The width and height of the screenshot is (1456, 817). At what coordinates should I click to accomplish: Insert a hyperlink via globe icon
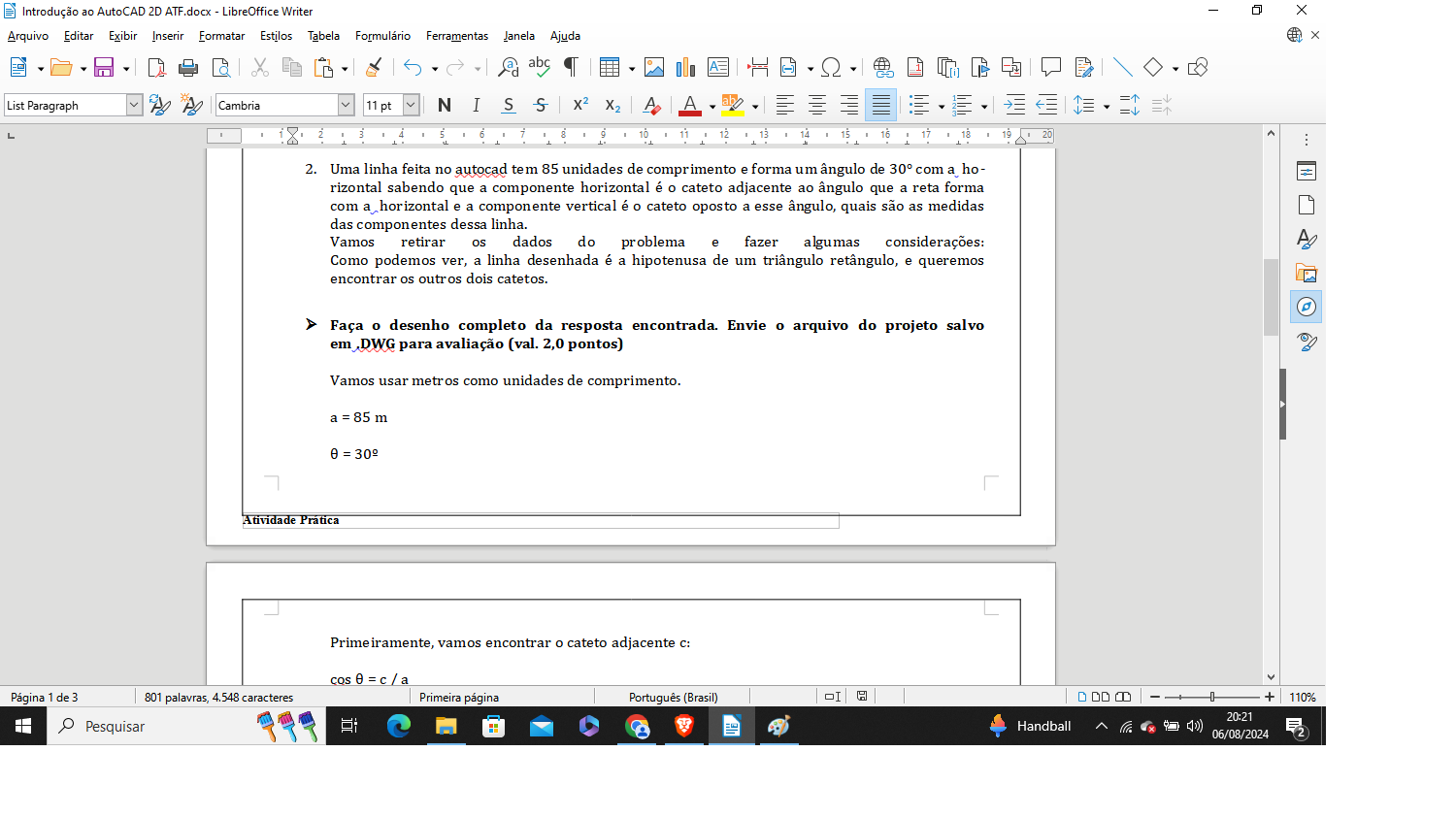tap(882, 67)
